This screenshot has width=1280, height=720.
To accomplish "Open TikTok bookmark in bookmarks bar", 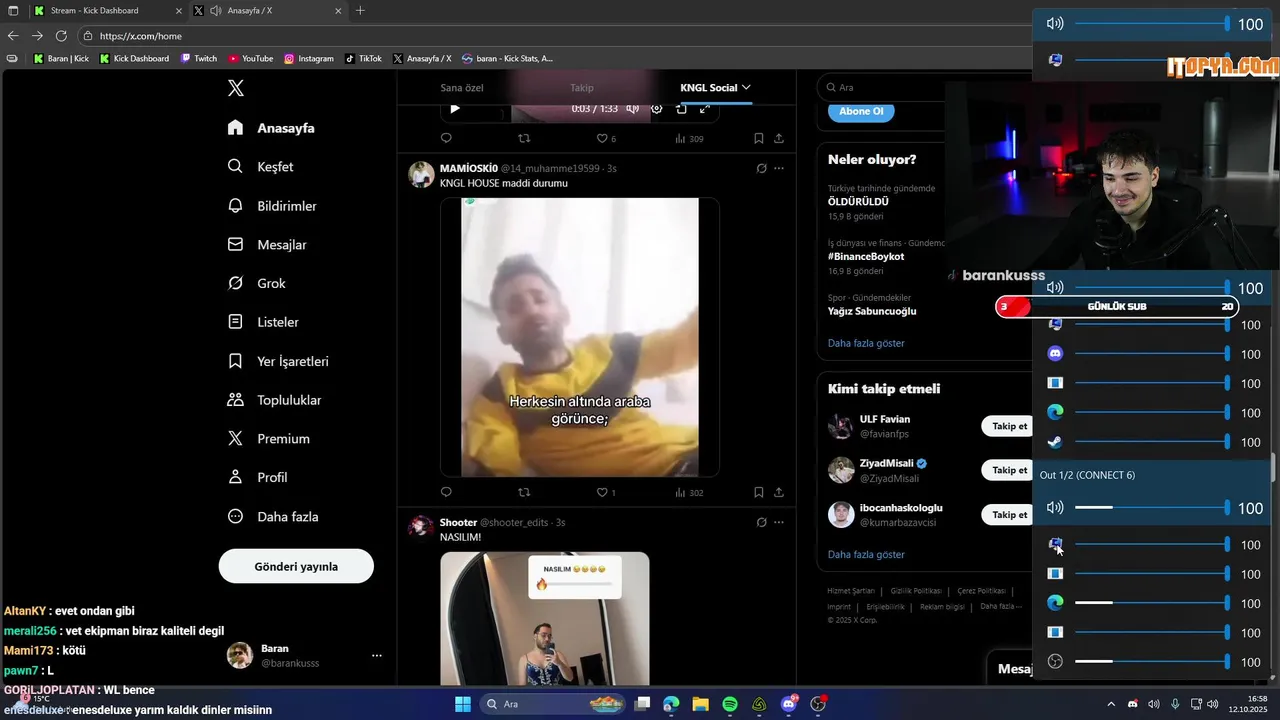I will pos(364,59).
